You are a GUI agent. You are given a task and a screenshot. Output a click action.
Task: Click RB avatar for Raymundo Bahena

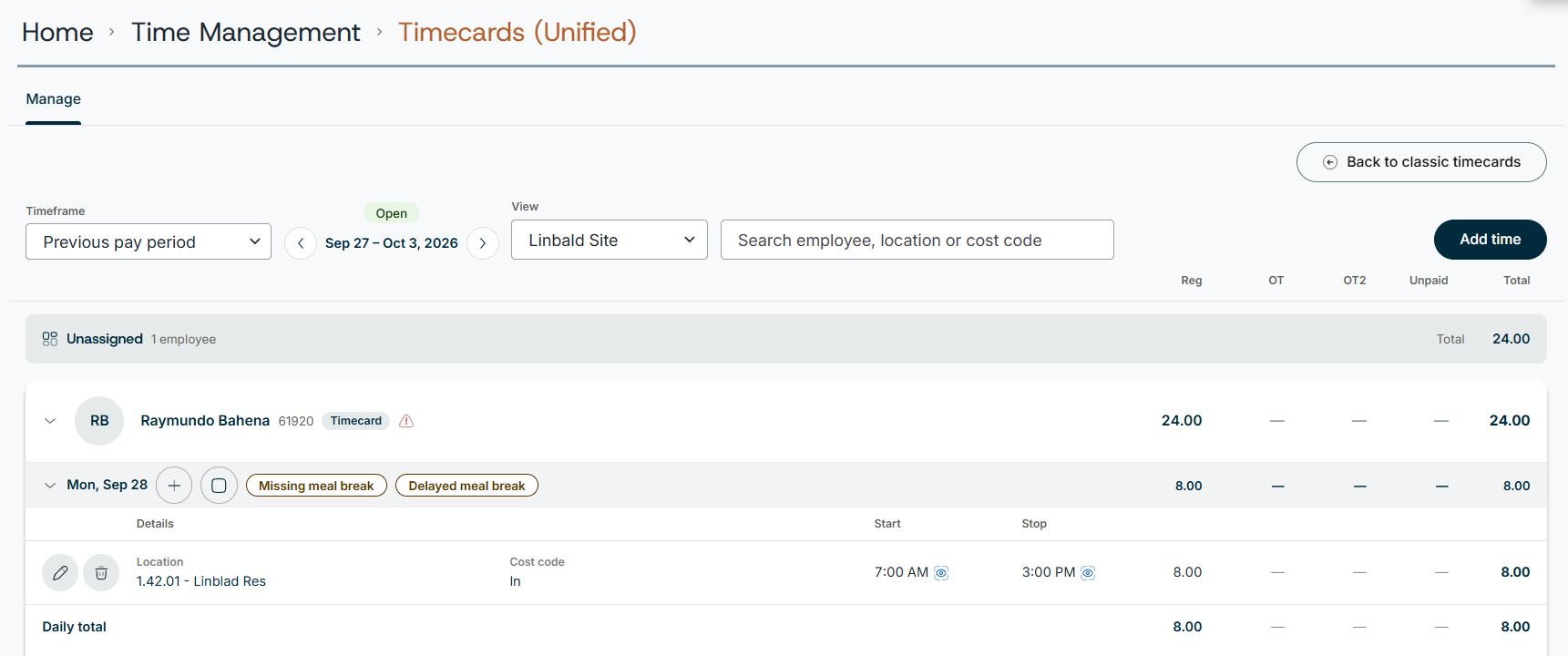tap(99, 421)
